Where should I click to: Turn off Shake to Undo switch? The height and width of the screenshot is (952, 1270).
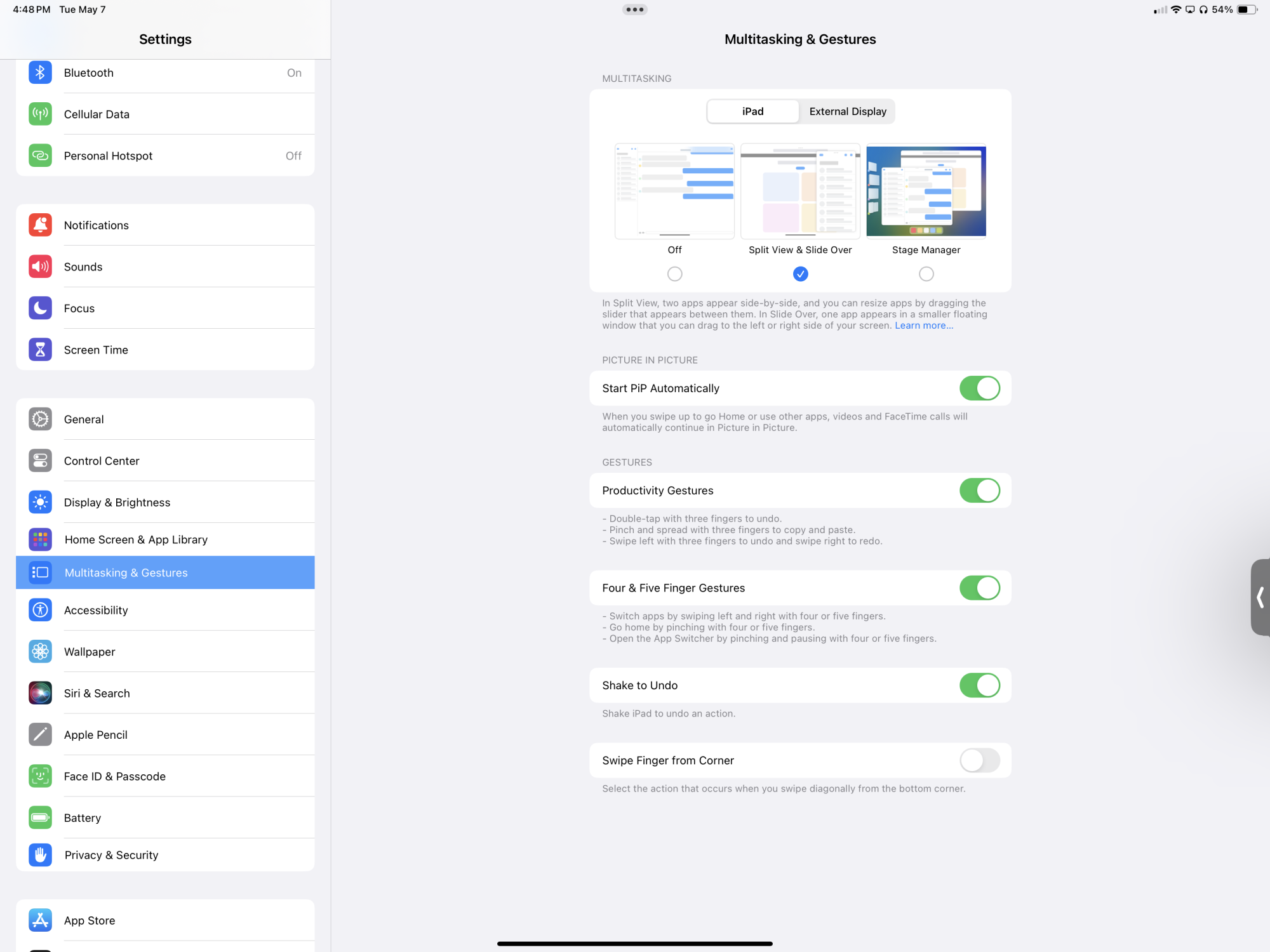click(x=979, y=685)
